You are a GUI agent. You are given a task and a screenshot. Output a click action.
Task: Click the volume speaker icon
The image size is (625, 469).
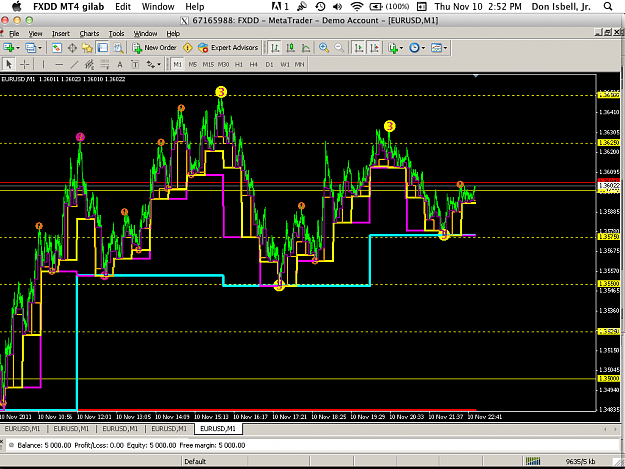click(x=338, y=6)
